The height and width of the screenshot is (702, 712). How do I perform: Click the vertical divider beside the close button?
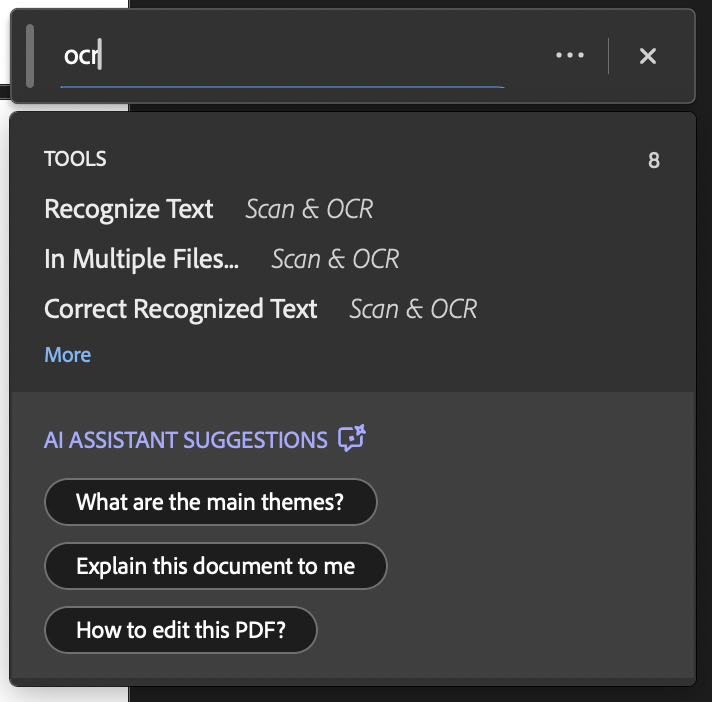pos(608,56)
